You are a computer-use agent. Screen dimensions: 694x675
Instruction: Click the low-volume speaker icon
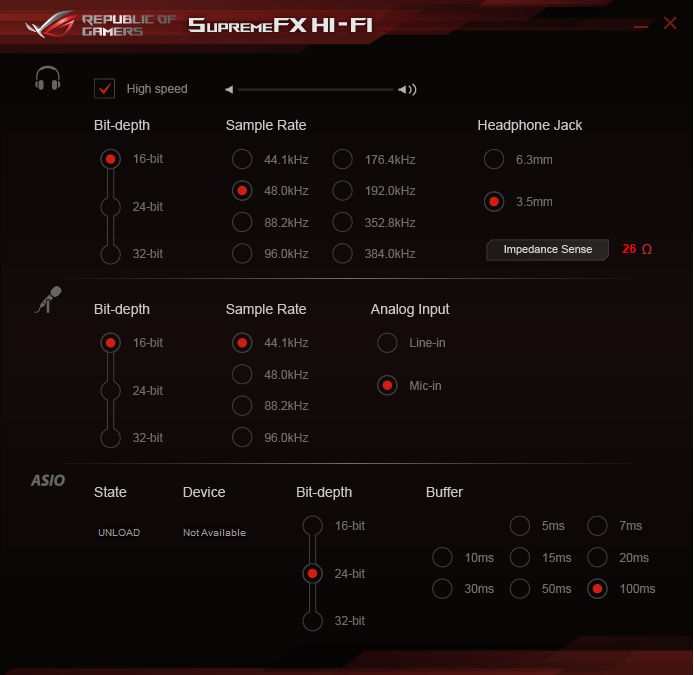click(x=229, y=90)
